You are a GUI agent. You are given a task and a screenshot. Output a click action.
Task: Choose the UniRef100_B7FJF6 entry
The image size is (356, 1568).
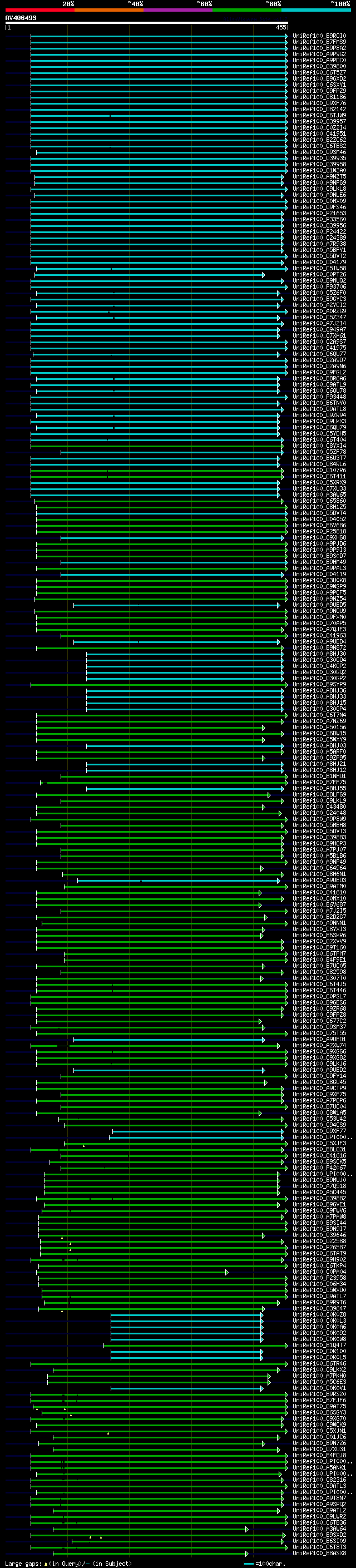[x=319, y=1400]
